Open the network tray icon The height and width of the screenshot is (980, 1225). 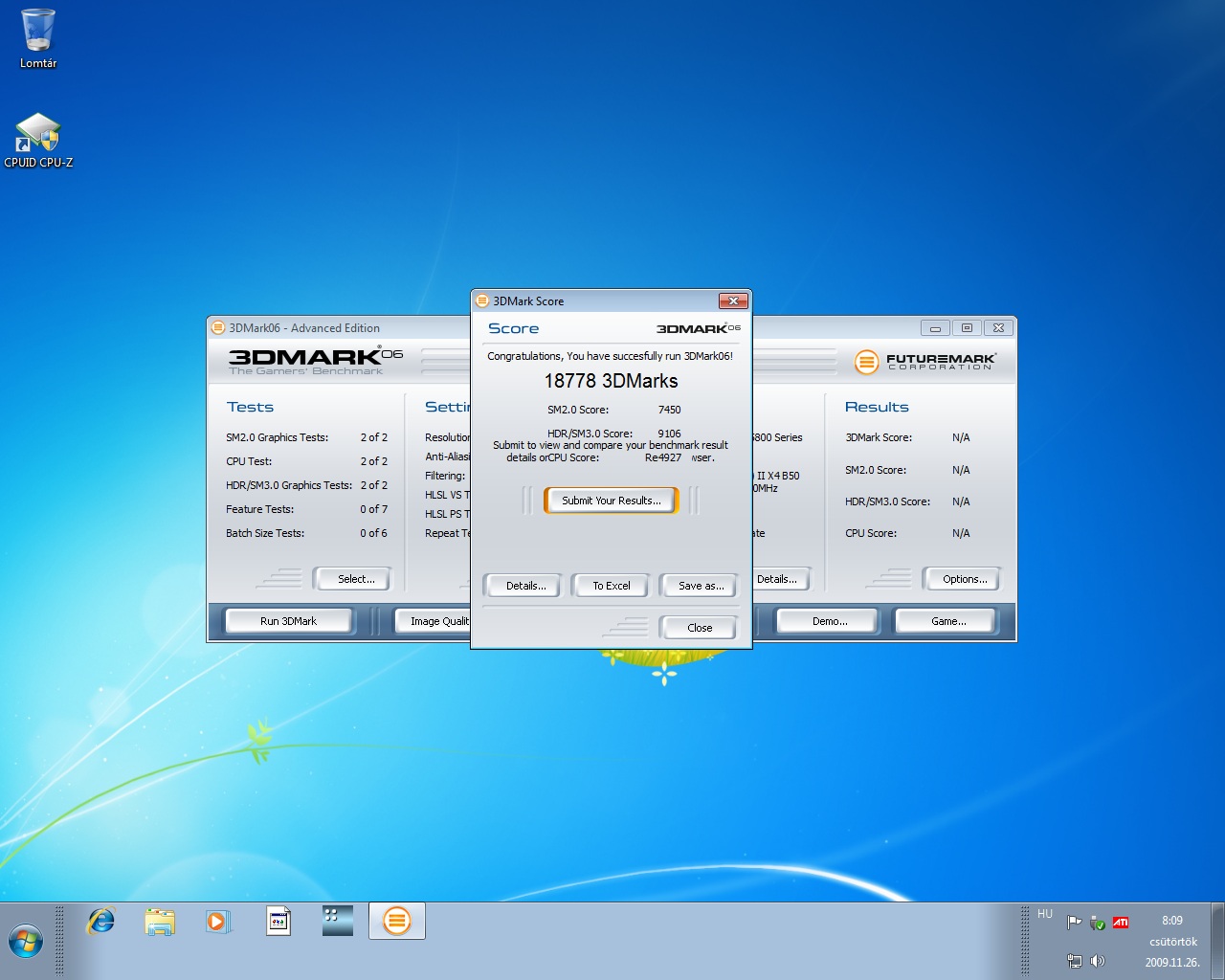pyautogui.click(x=1074, y=961)
